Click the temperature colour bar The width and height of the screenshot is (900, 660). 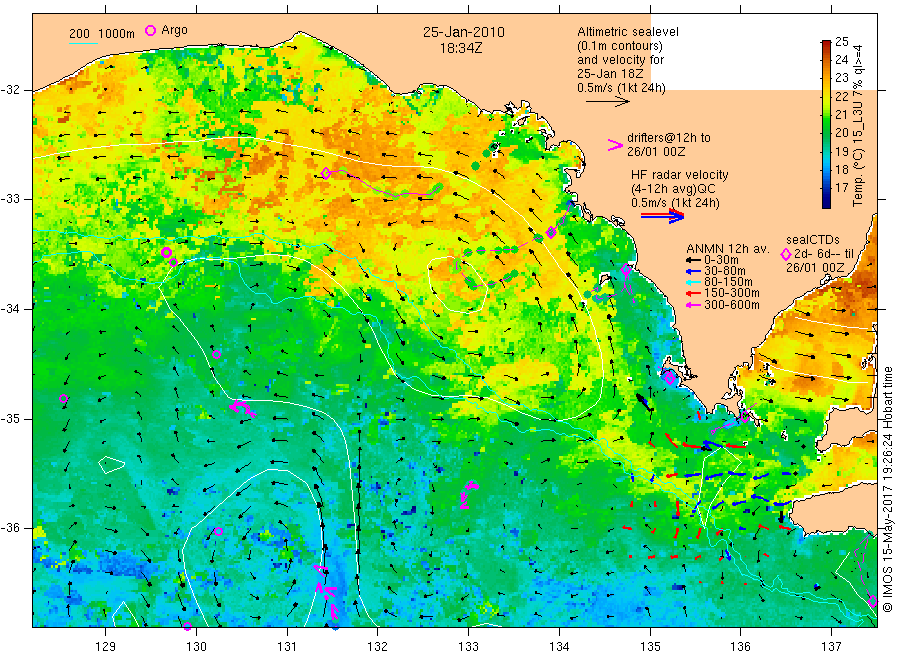(x=826, y=124)
